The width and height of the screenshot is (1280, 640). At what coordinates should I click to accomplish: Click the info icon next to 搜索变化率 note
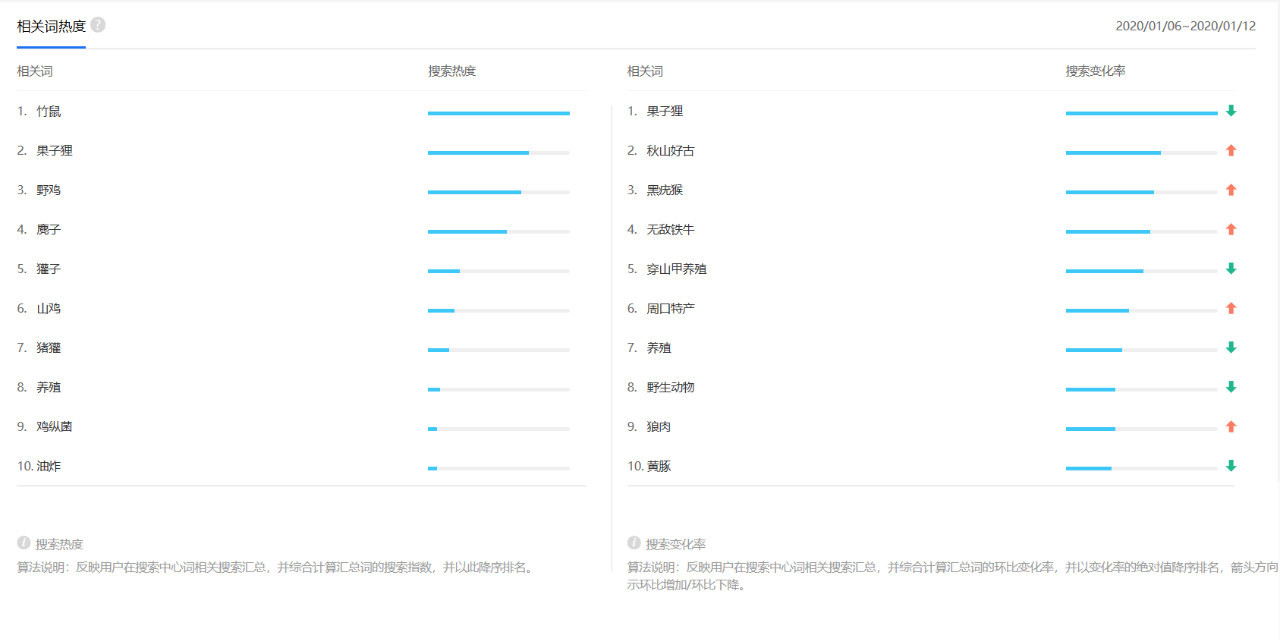tap(634, 543)
